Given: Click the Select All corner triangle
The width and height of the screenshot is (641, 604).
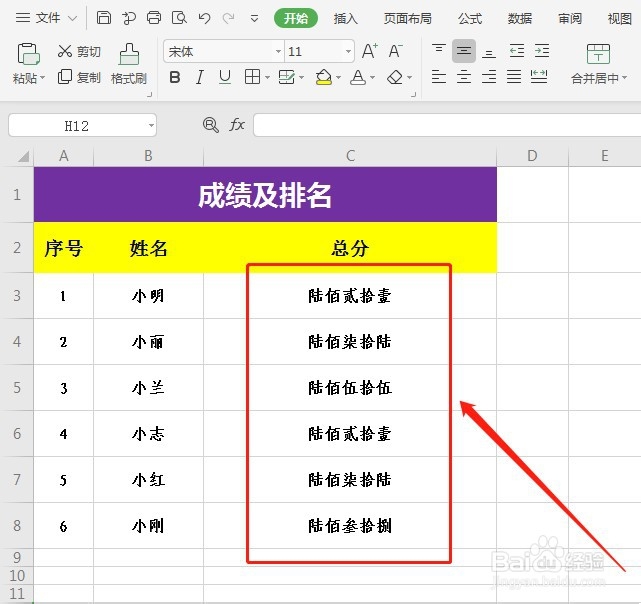Looking at the screenshot, I should pyautogui.click(x=23, y=157).
